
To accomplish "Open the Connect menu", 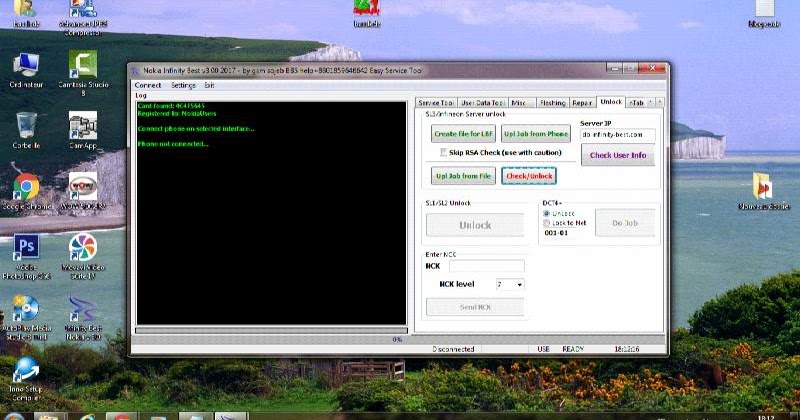I will click(147, 85).
